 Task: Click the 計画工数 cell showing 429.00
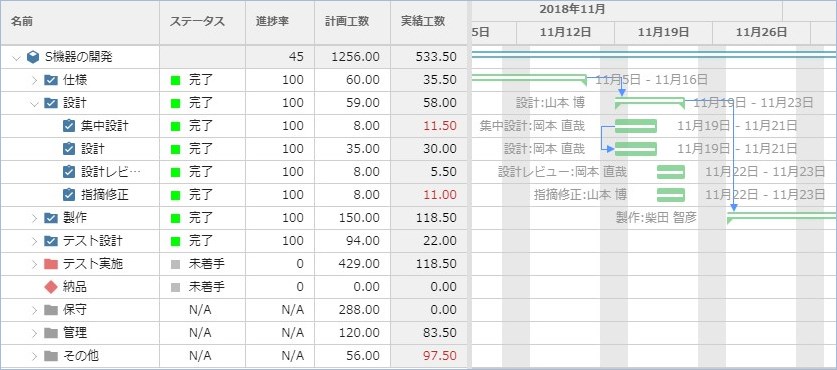(x=352, y=264)
